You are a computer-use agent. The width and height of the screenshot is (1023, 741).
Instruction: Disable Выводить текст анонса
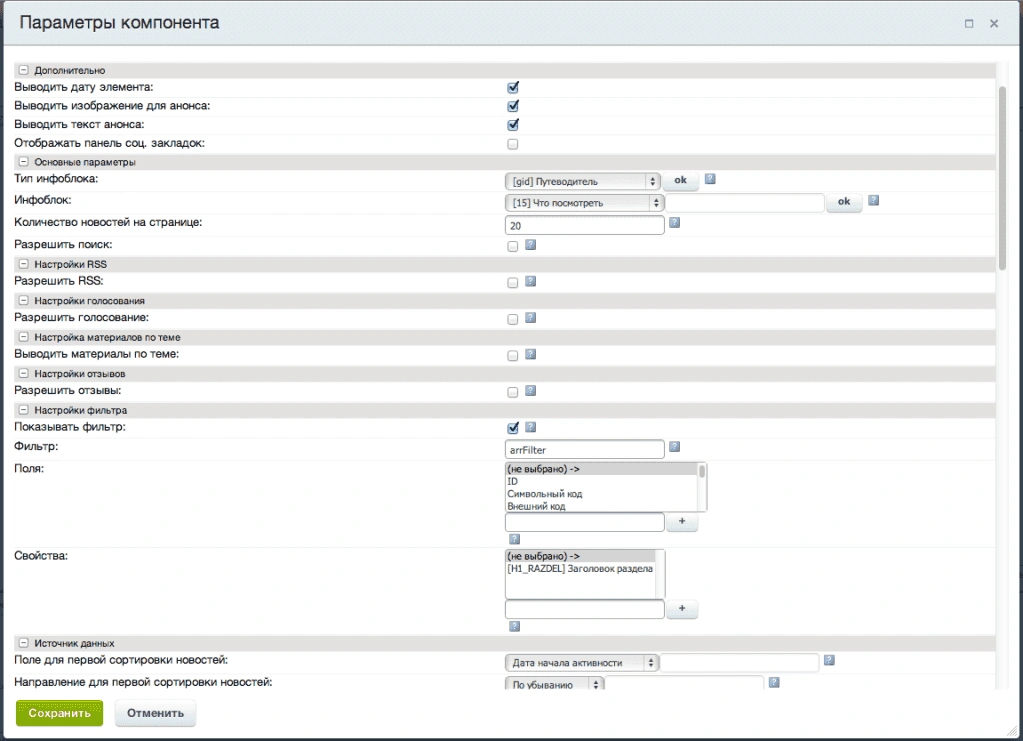[x=513, y=125]
